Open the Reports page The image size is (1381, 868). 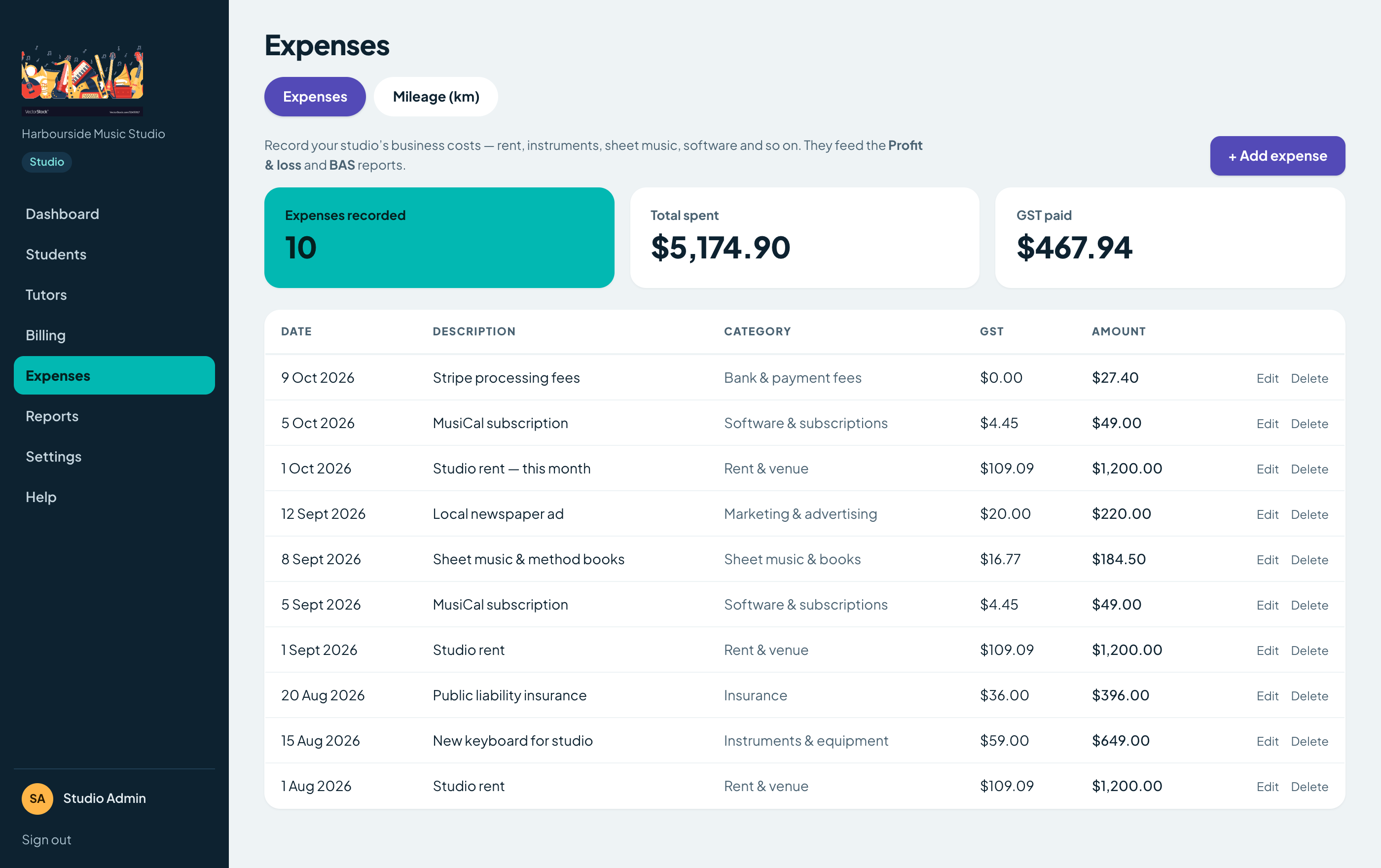tap(114, 416)
